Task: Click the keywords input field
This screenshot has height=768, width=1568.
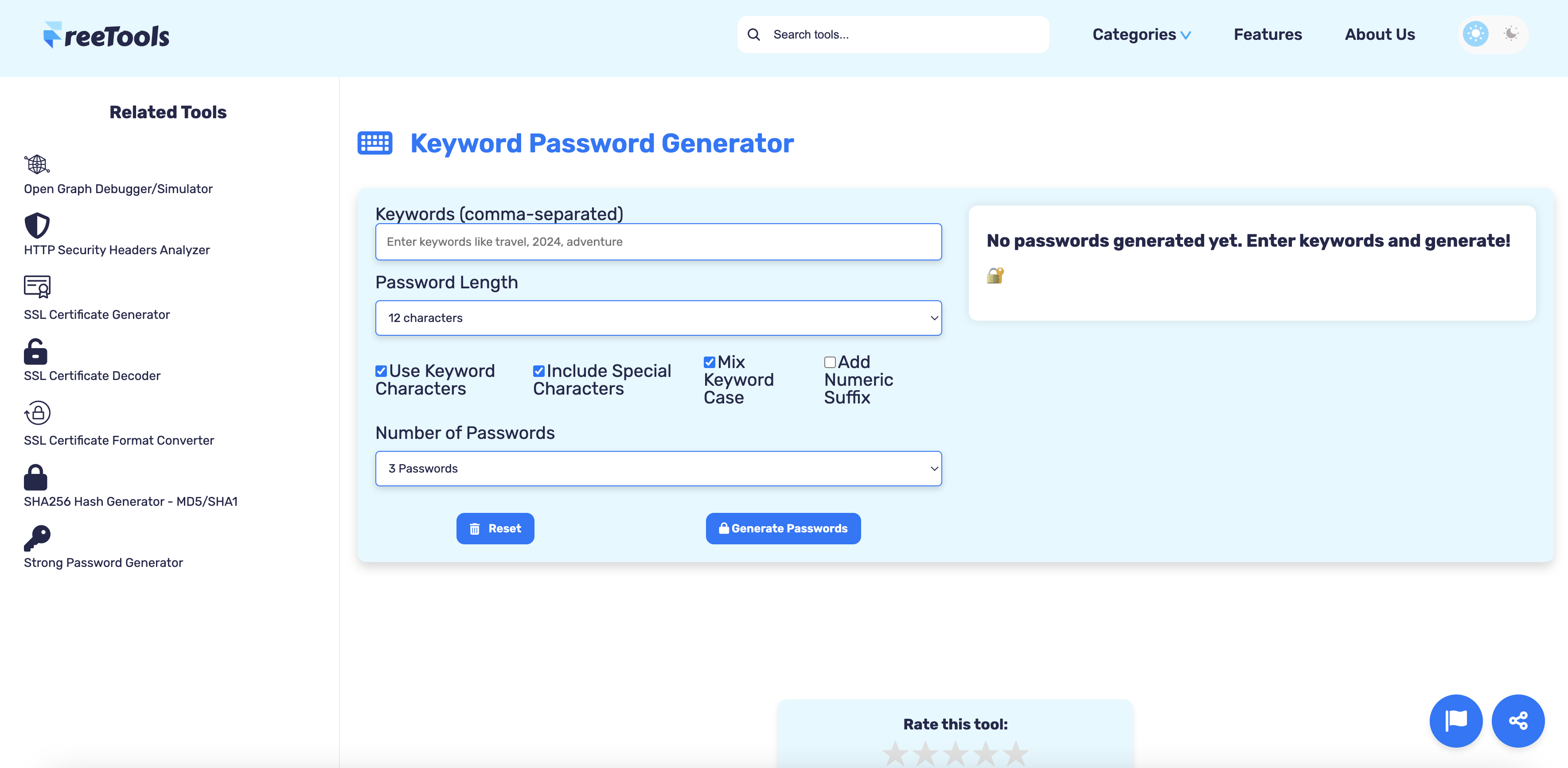Action: 658,242
